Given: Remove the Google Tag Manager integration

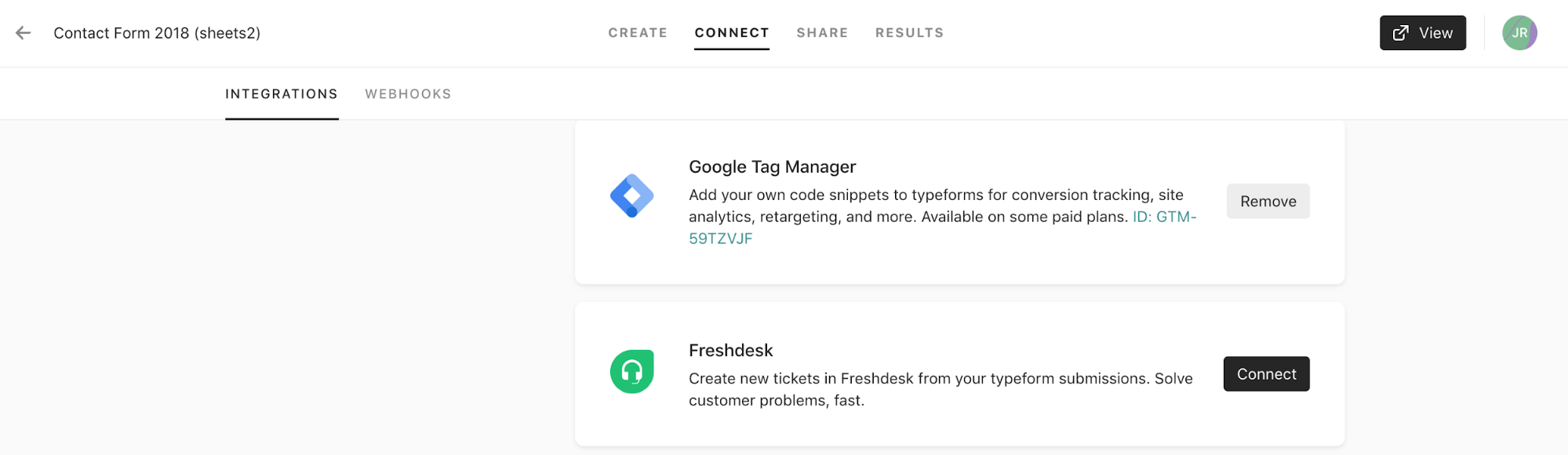Looking at the screenshot, I should pyautogui.click(x=1268, y=202).
